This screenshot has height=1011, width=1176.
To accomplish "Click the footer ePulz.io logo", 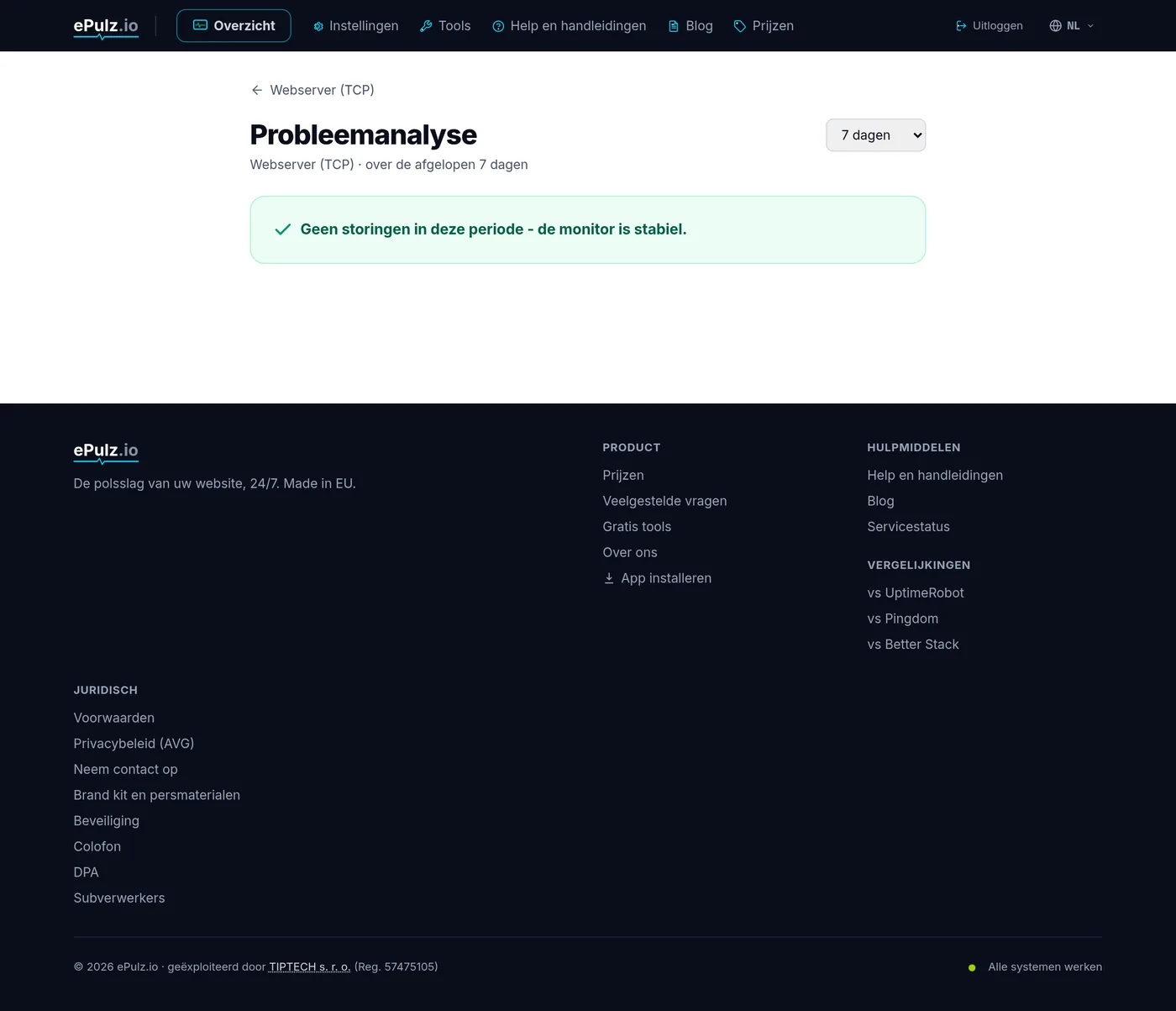I will 106,451.
